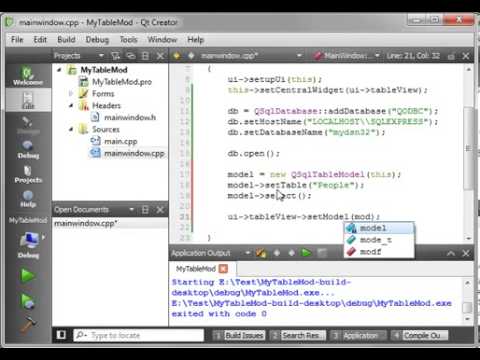Close the MyTableMod output tab
Viewport: 480px width, 360px height.
tap(223, 269)
